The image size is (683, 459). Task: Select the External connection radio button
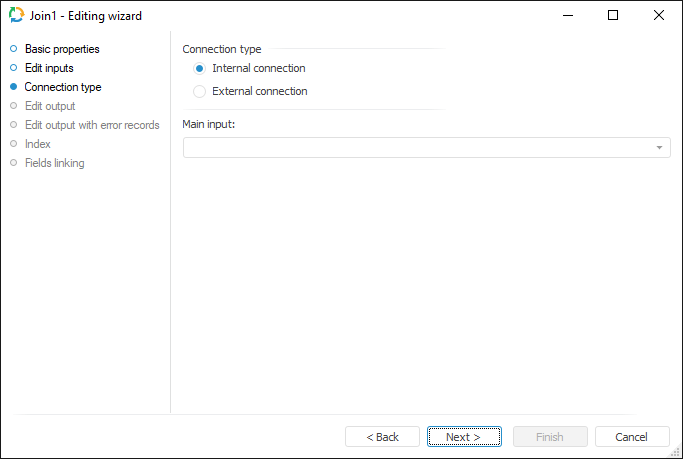pyautogui.click(x=200, y=91)
